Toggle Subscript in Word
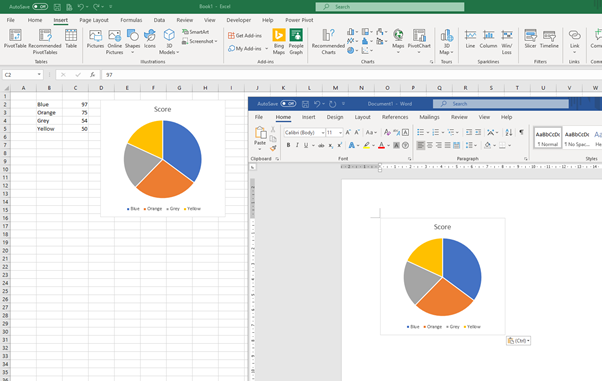Viewport: 602px width, 381px height. point(331,145)
